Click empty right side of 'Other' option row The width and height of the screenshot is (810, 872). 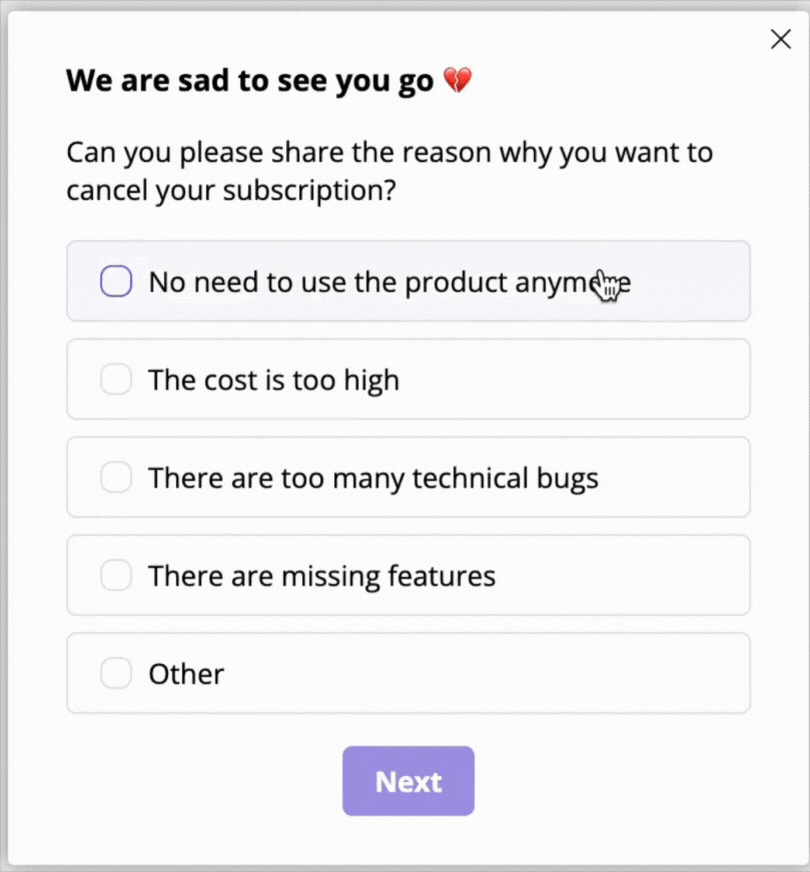point(600,674)
